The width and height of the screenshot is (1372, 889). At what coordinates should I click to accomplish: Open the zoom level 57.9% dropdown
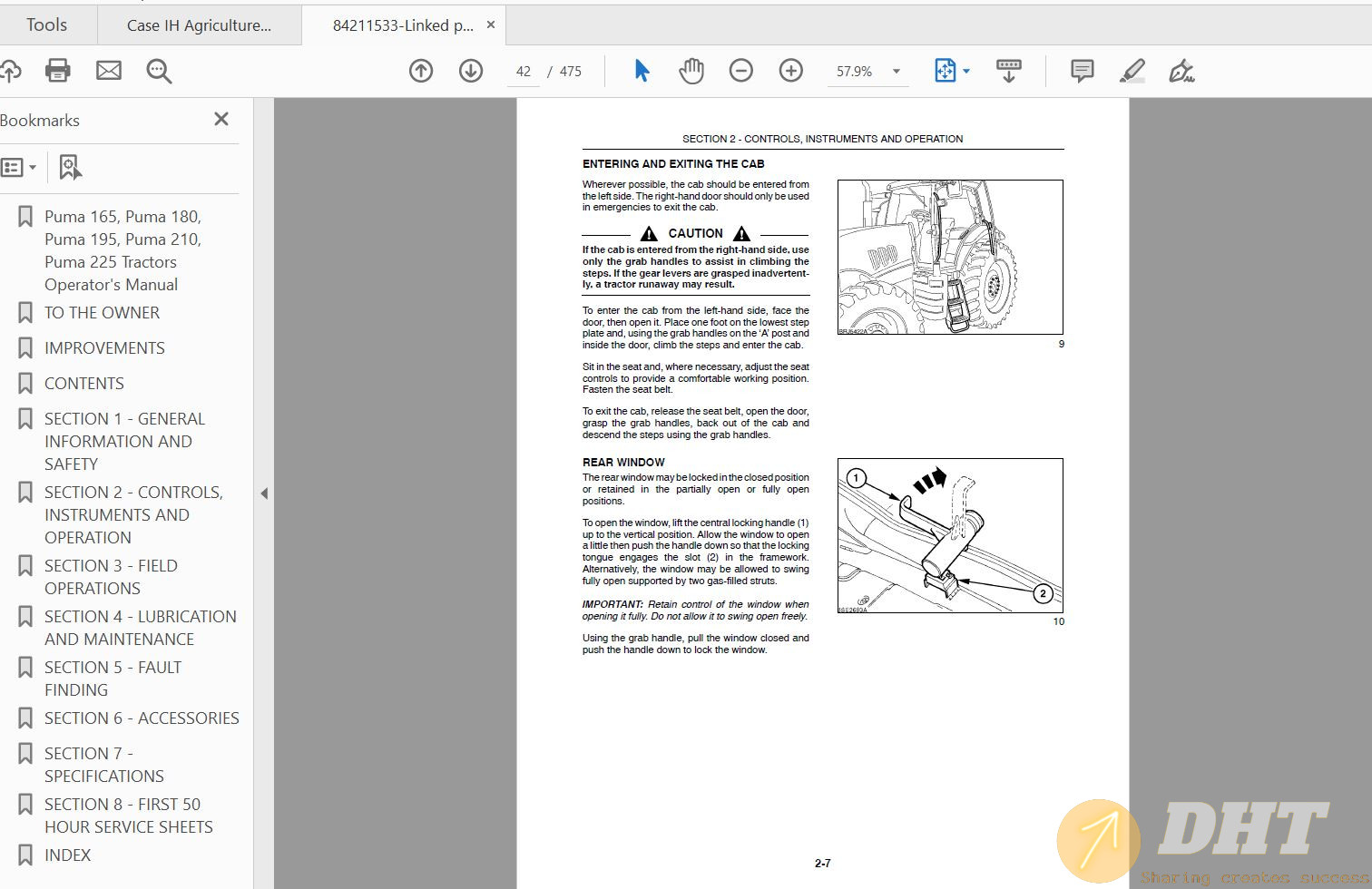897,72
